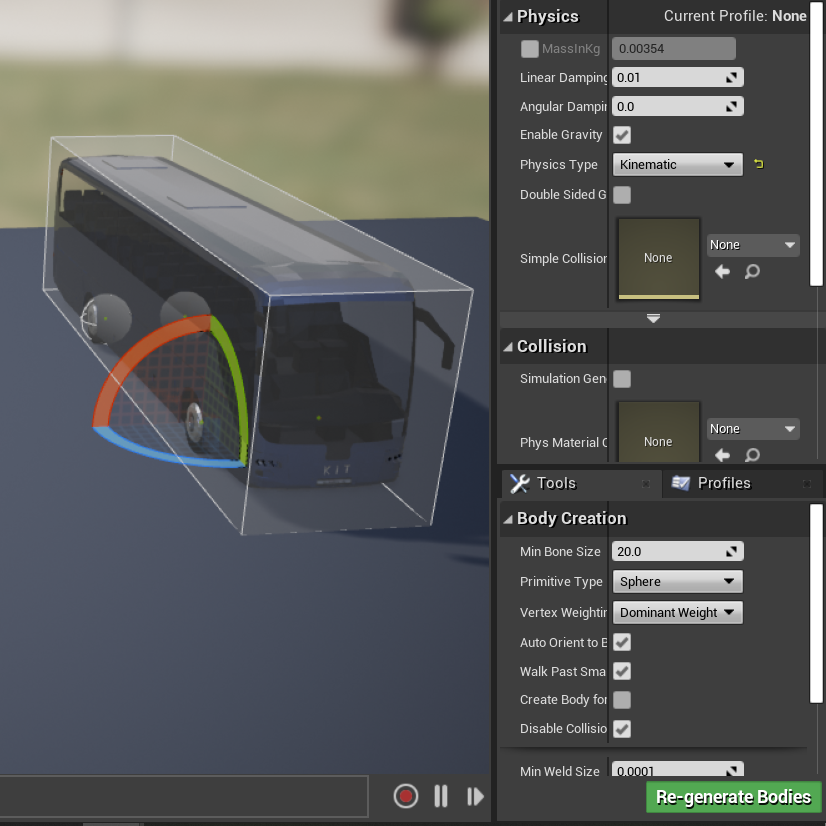
Task: Open Phys Material Override None dropdown
Action: (753, 429)
